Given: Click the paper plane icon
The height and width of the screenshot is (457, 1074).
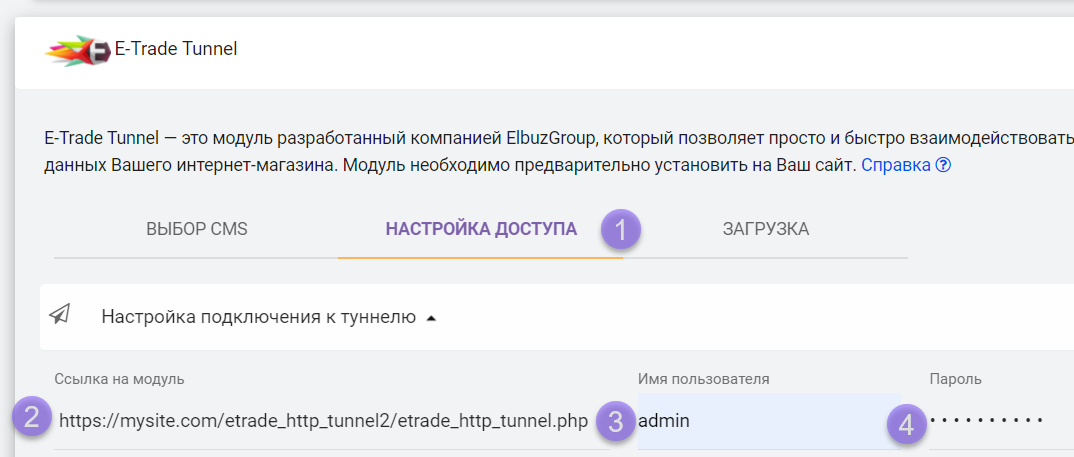Looking at the screenshot, I should (x=60, y=316).
